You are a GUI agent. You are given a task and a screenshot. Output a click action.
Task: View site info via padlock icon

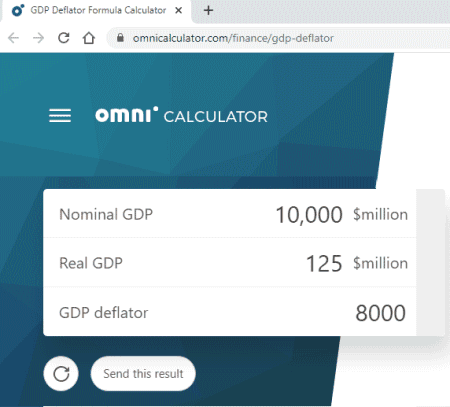pos(120,38)
